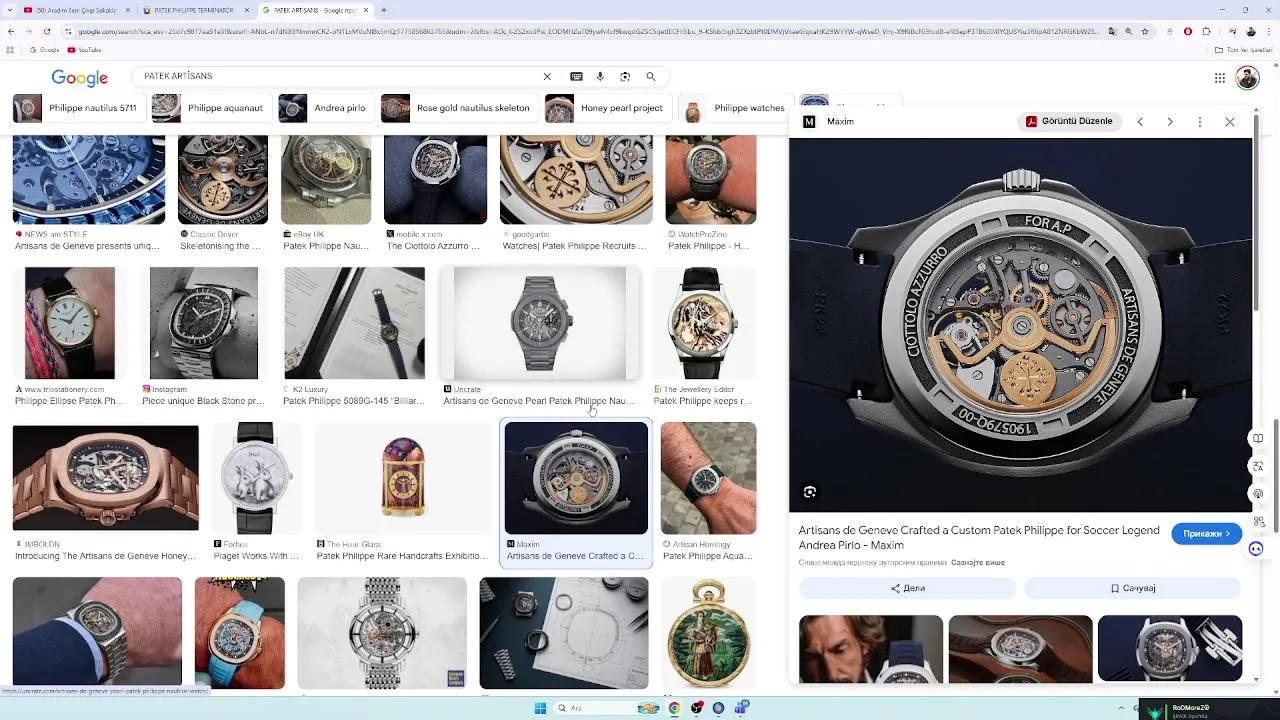Open the mobile.x.com Ciottolo Azzurro thumbnail

coord(435,180)
